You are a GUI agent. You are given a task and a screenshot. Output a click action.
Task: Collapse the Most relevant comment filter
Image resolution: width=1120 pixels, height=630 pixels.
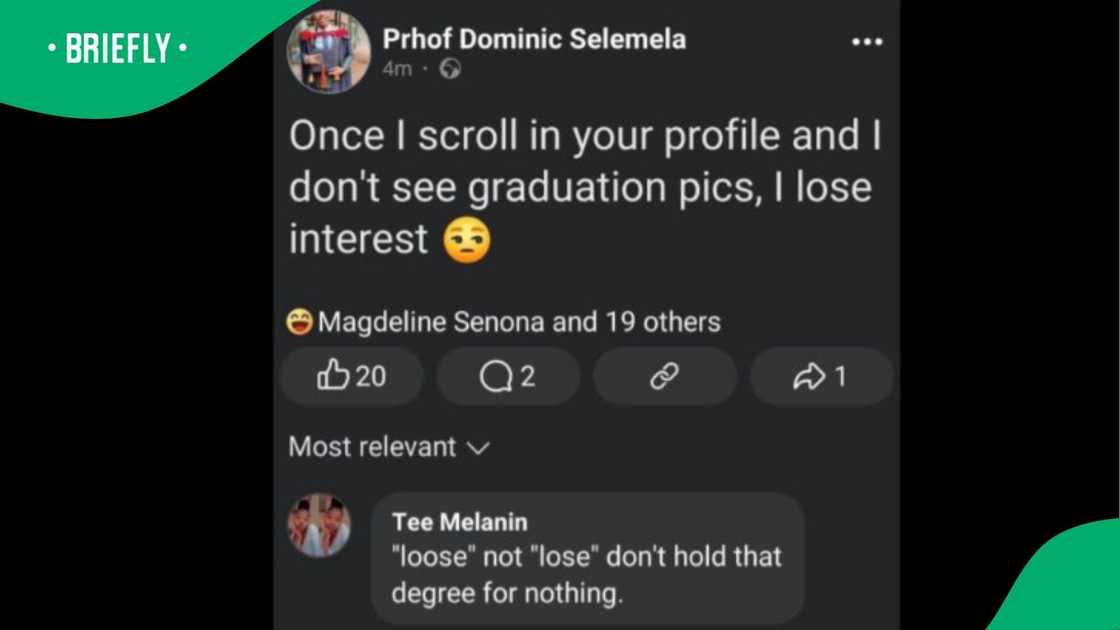tap(388, 447)
